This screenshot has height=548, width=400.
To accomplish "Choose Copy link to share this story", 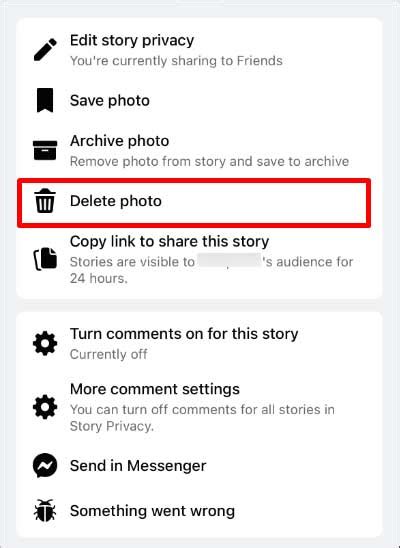I will click(199, 260).
